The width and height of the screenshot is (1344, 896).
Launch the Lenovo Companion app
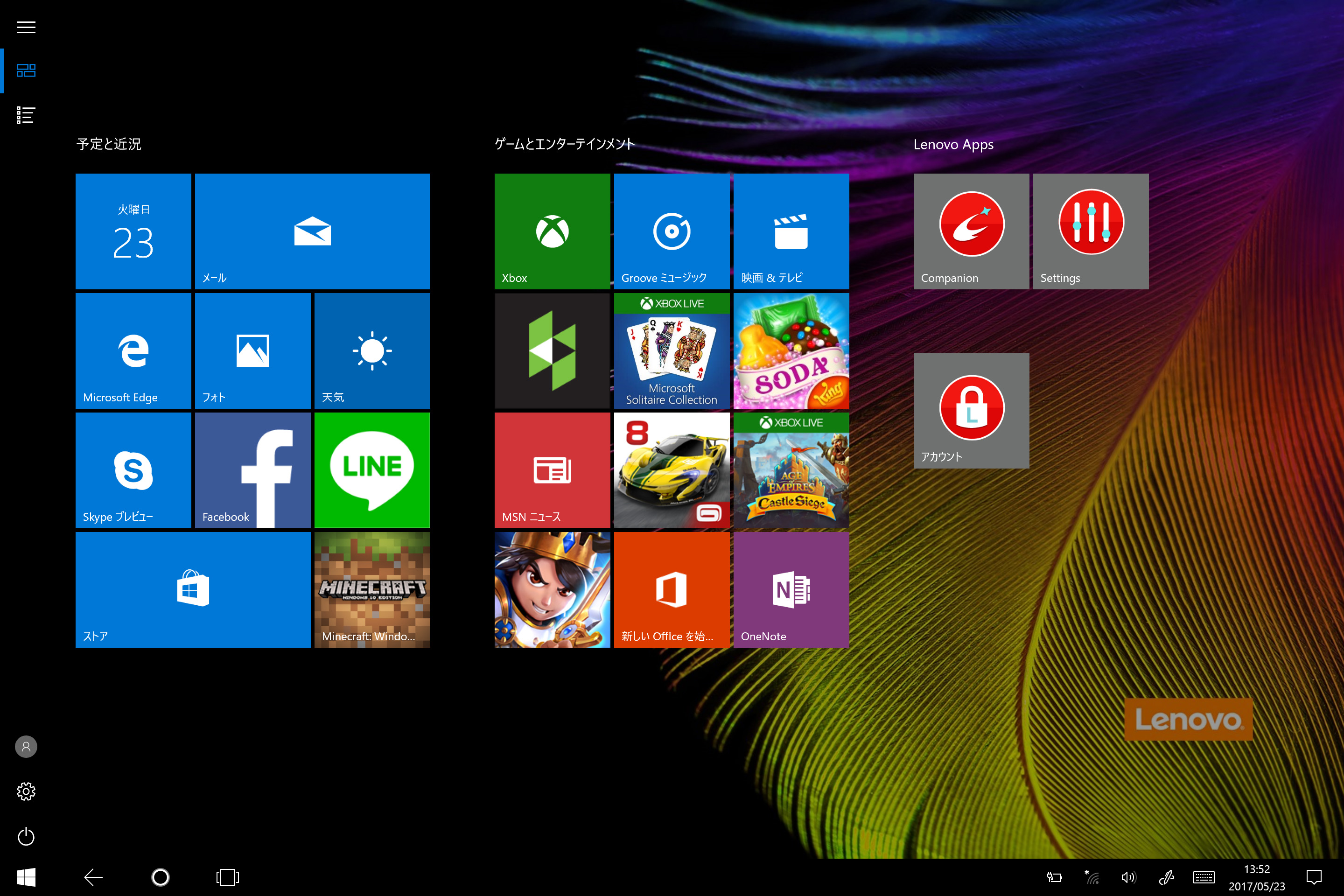point(971,231)
